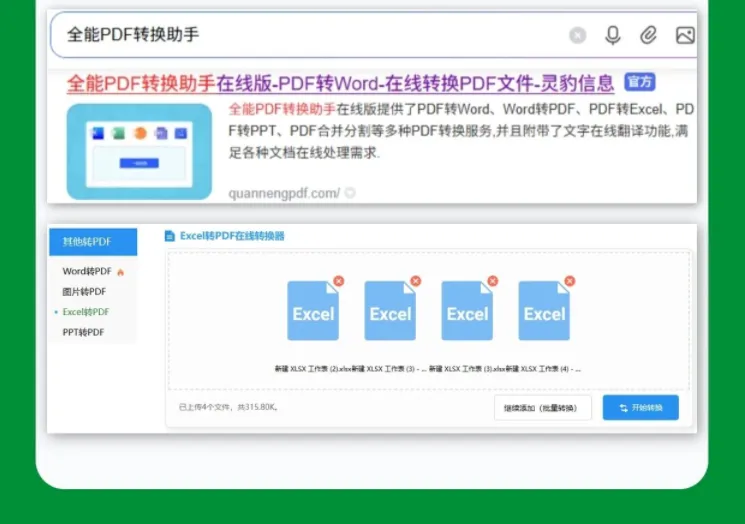The height and width of the screenshot is (524, 745).
Task: Click the small shield icon after the URL
Action: click(x=350, y=193)
